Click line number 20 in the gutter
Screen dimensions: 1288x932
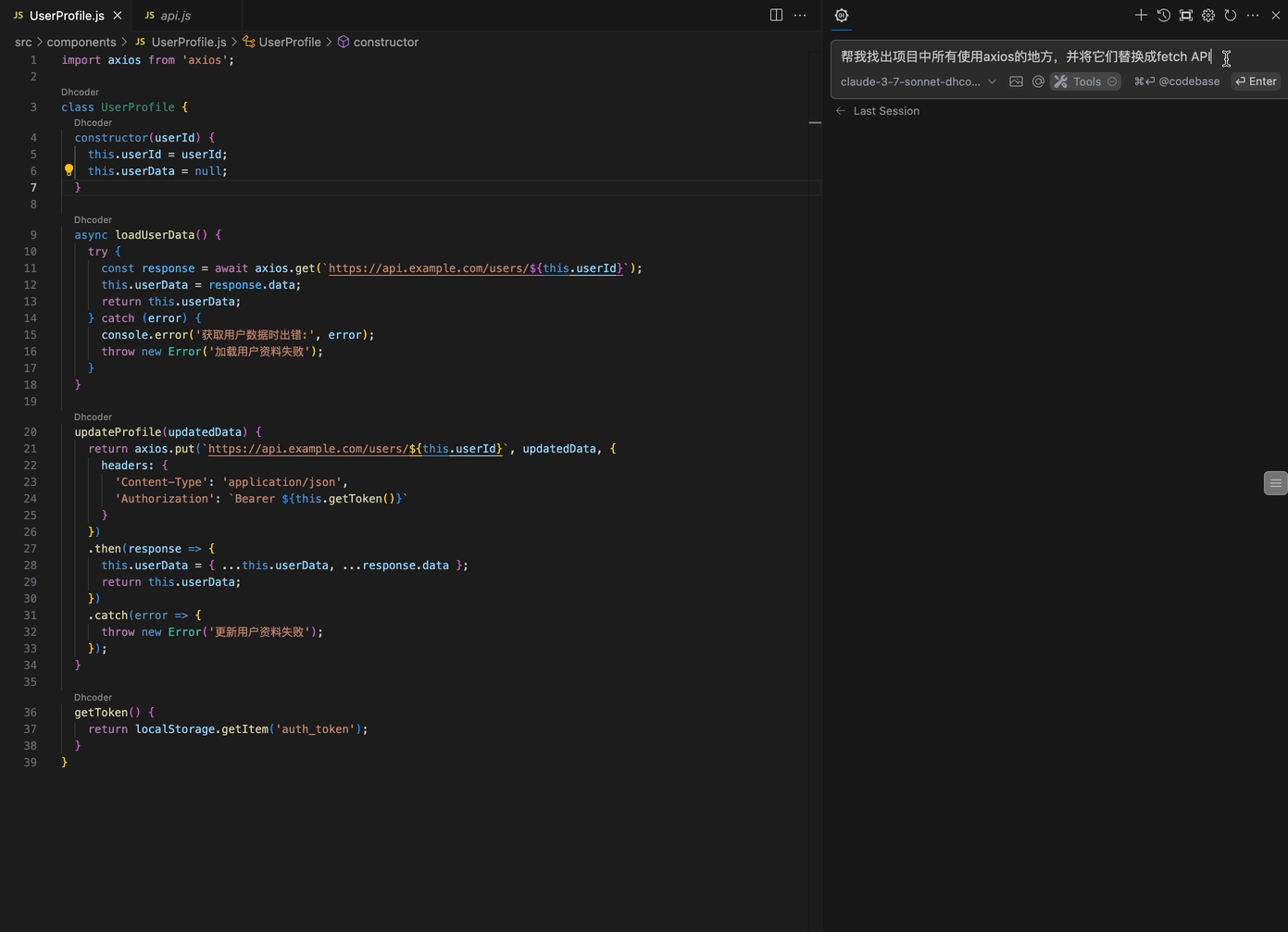[x=31, y=432]
